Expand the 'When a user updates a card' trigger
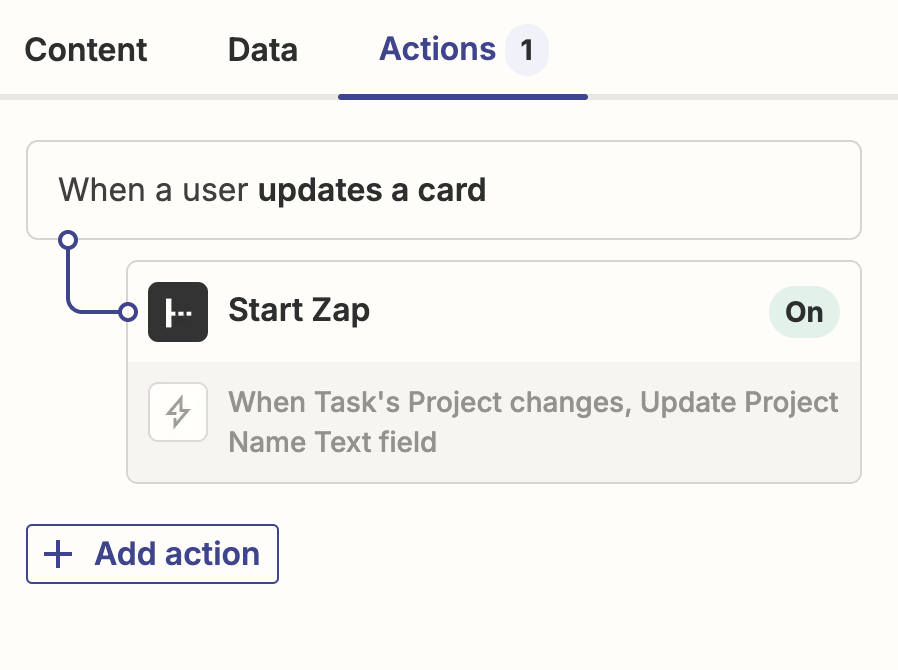The image size is (898, 670). 443,190
